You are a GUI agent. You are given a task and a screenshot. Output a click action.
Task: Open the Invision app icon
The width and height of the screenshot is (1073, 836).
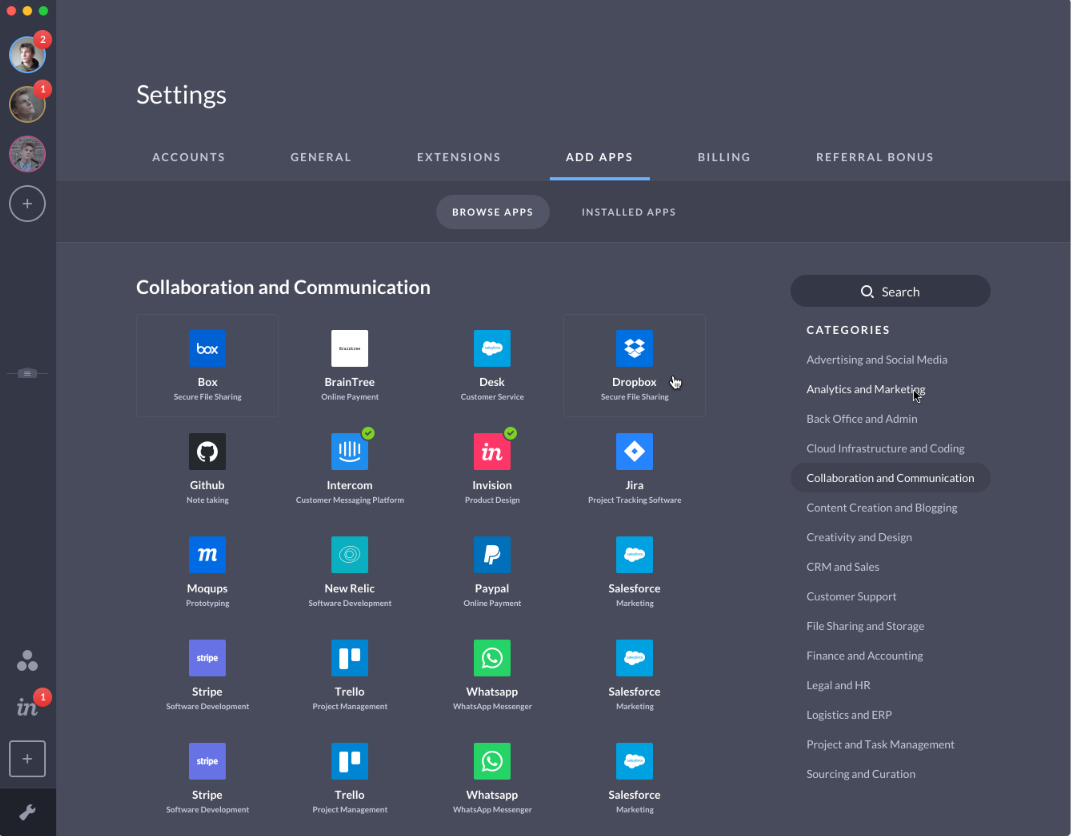coord(492,452)
